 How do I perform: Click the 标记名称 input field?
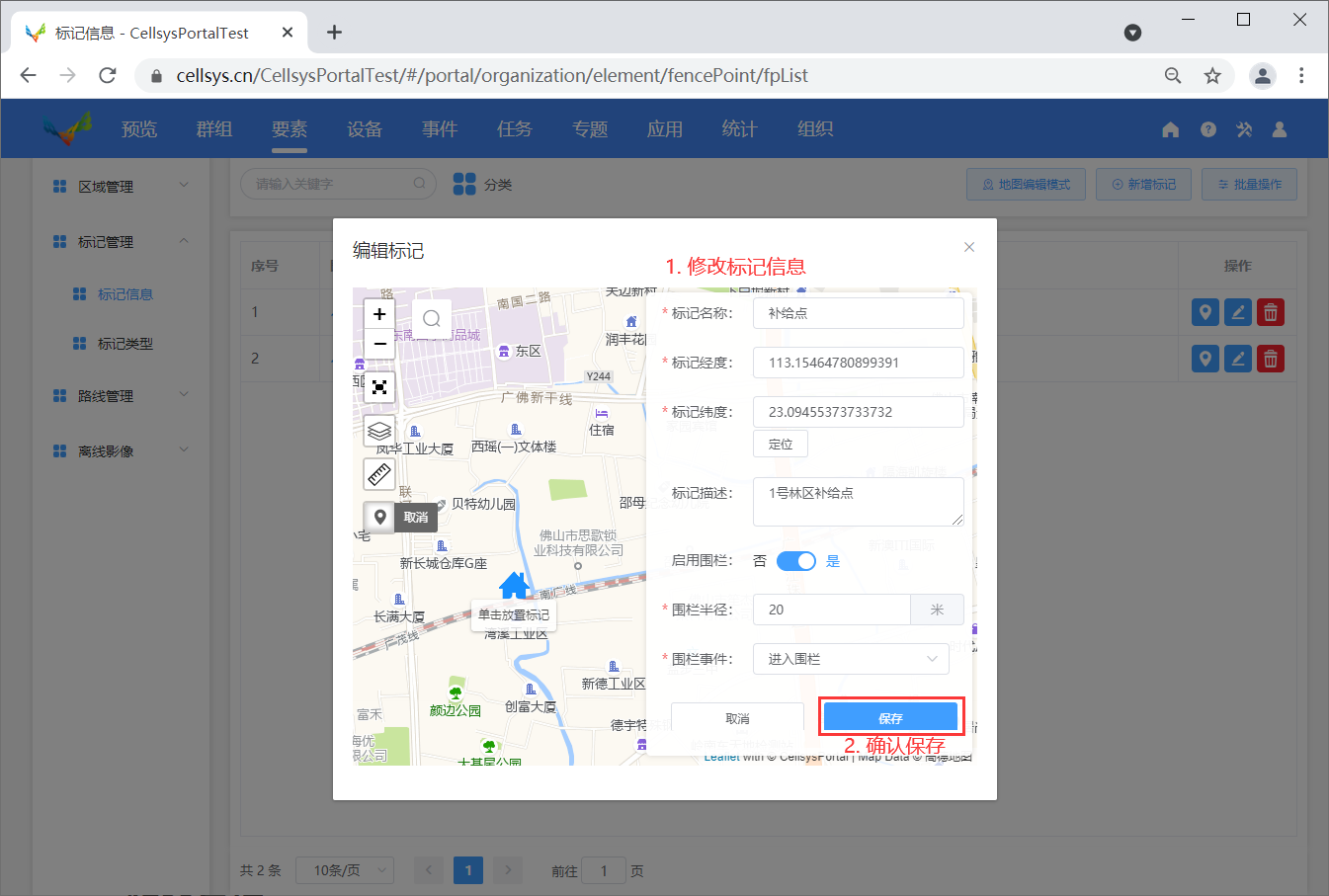[859, 313]
